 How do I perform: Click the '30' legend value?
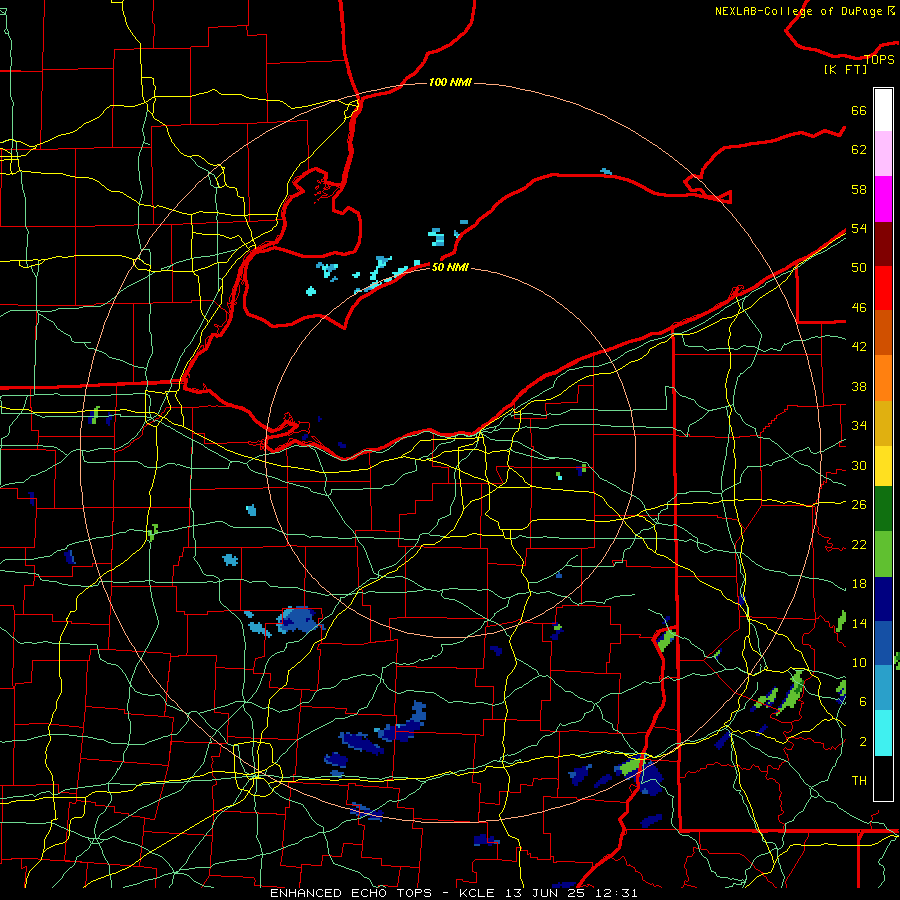[x=859, y=465]
